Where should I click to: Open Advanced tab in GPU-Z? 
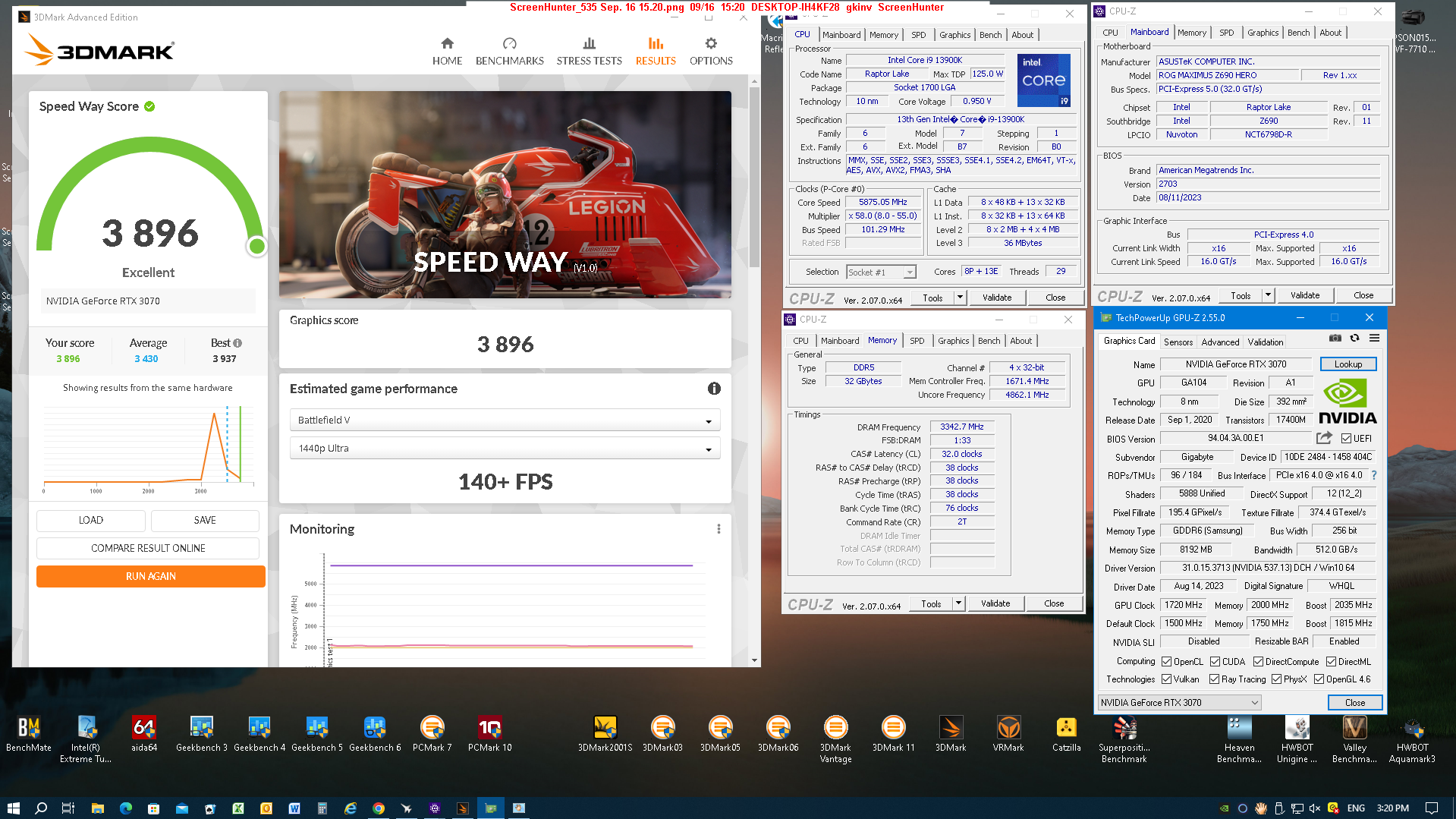[x=1220, y=342]
